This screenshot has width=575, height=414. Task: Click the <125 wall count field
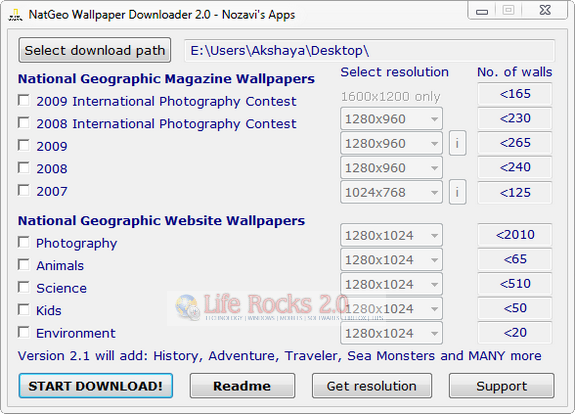click(x=515, y=193)
